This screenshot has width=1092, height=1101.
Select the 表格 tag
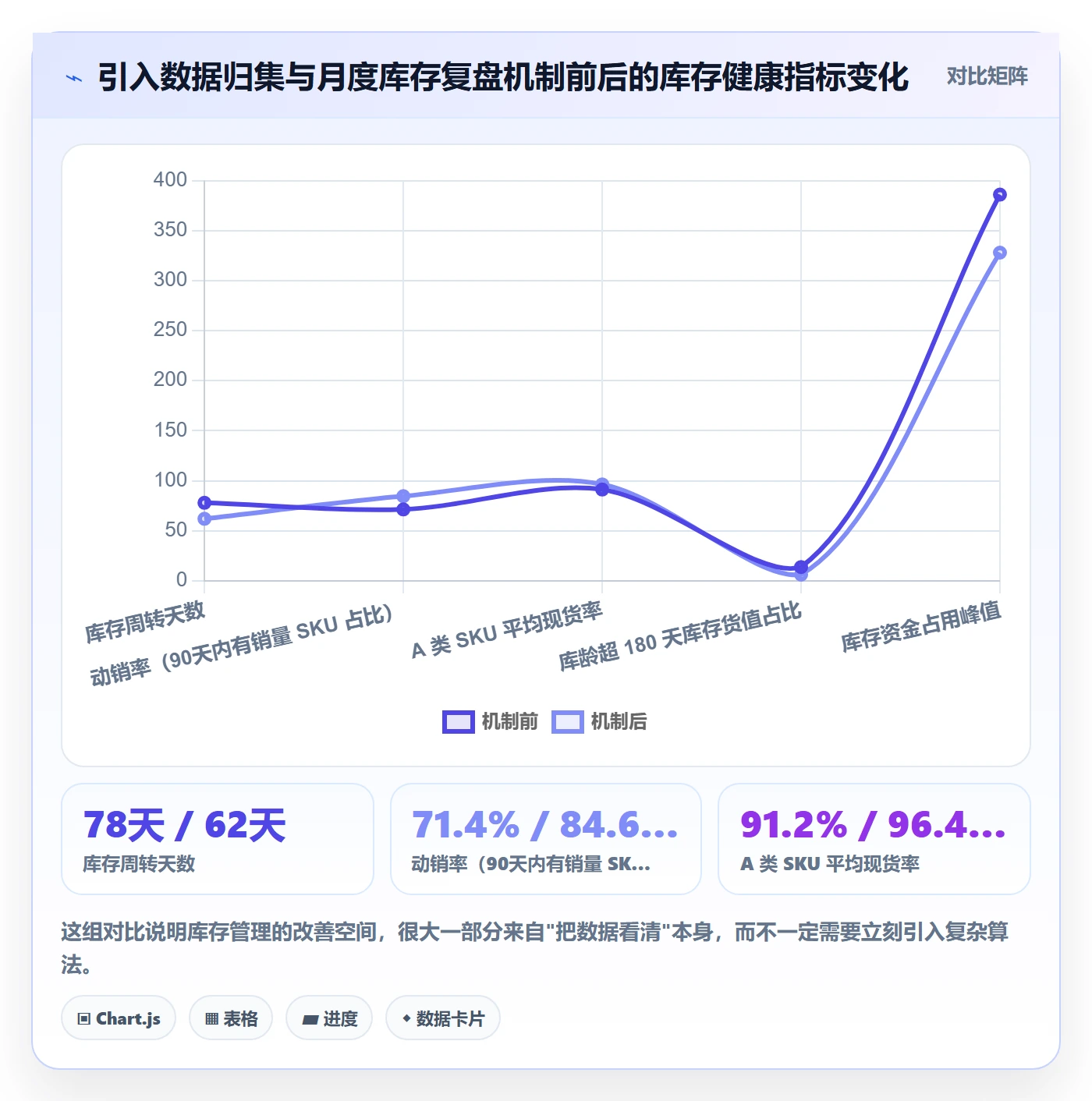coord(231,1018)
